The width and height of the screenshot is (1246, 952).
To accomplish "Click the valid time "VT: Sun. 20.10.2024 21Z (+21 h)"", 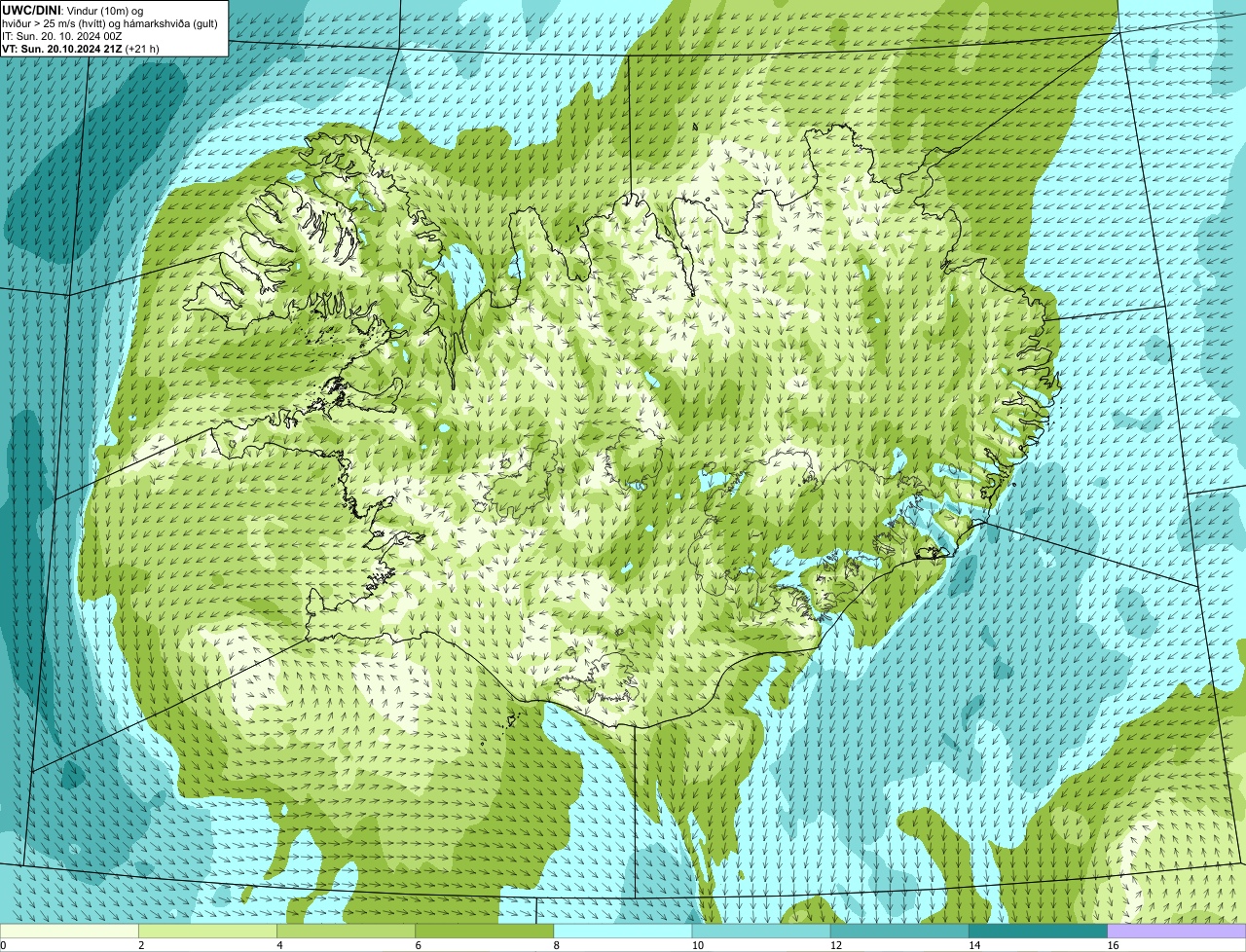I will (82, 49).
